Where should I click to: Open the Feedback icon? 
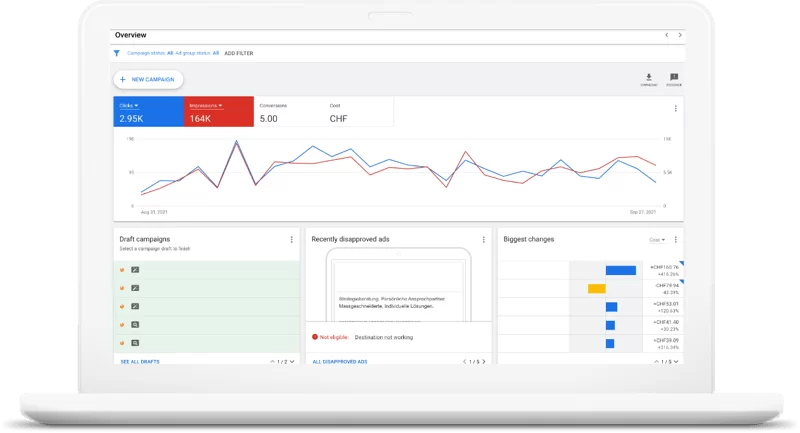coord(674,77)
